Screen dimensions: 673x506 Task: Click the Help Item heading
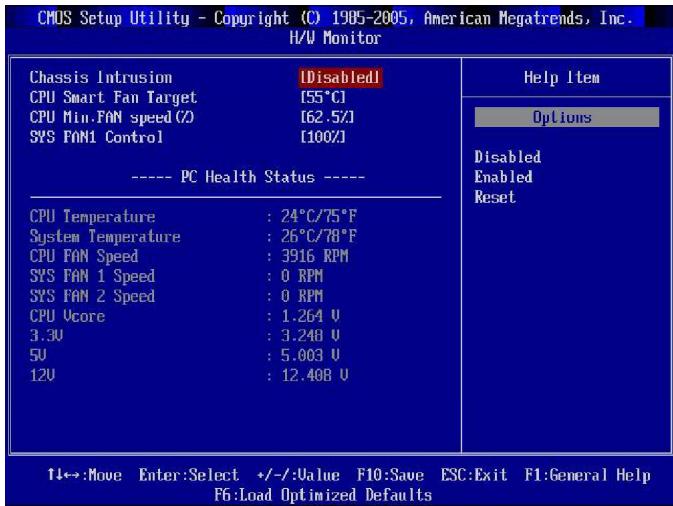click(x=562, y=78)
